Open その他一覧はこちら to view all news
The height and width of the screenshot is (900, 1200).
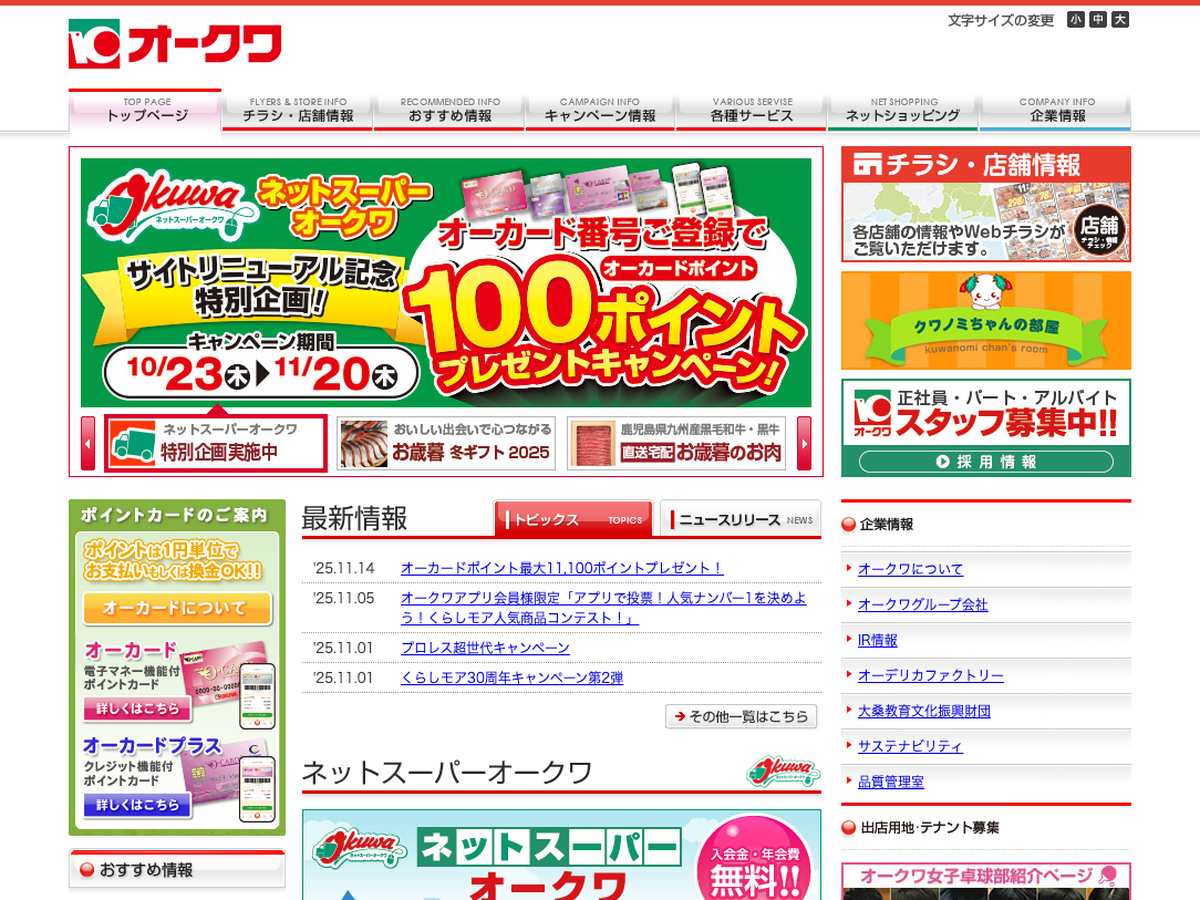click(x=741, y=716)
